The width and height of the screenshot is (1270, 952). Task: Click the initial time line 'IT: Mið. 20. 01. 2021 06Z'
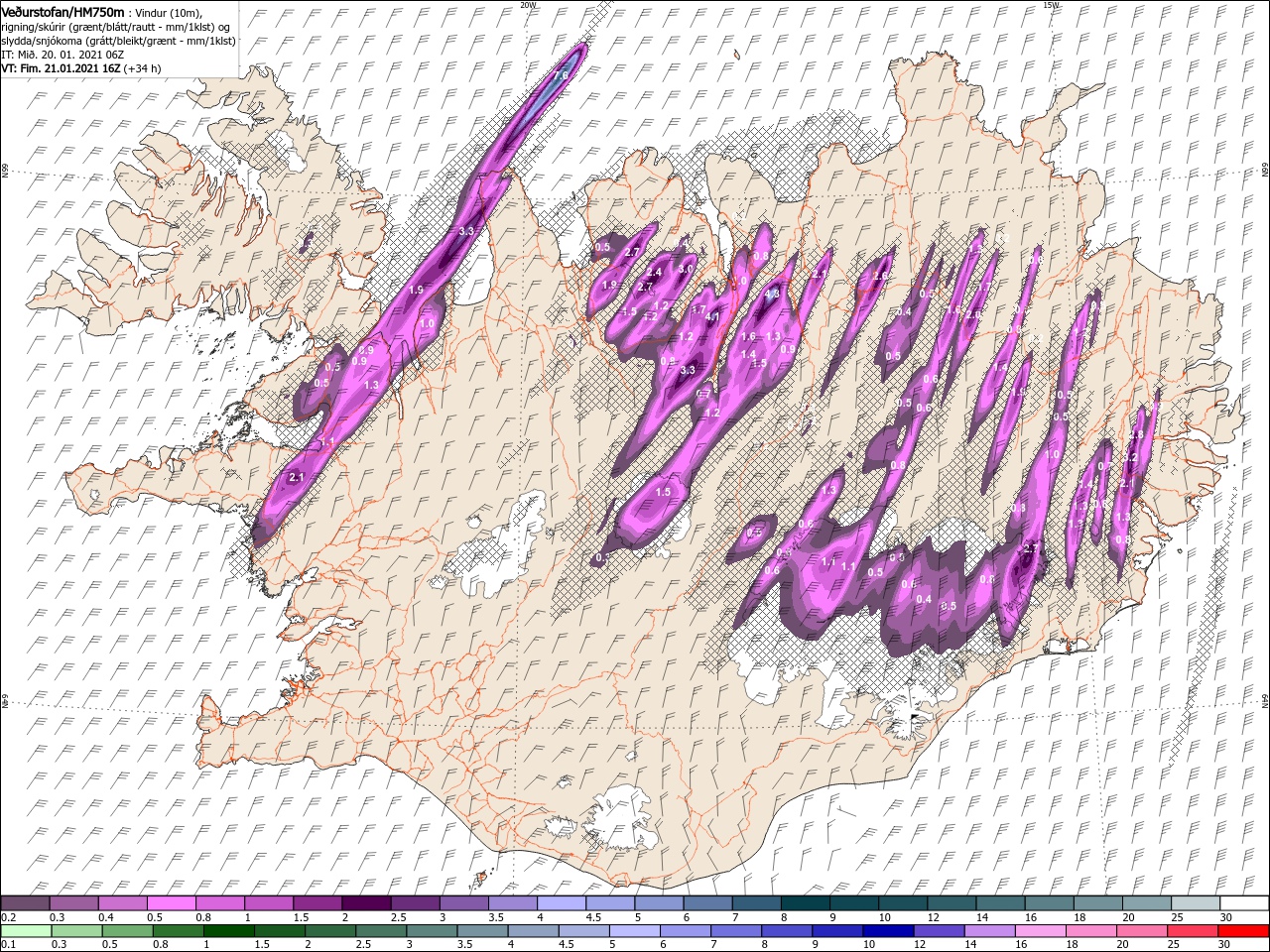[x=62, y=55]
